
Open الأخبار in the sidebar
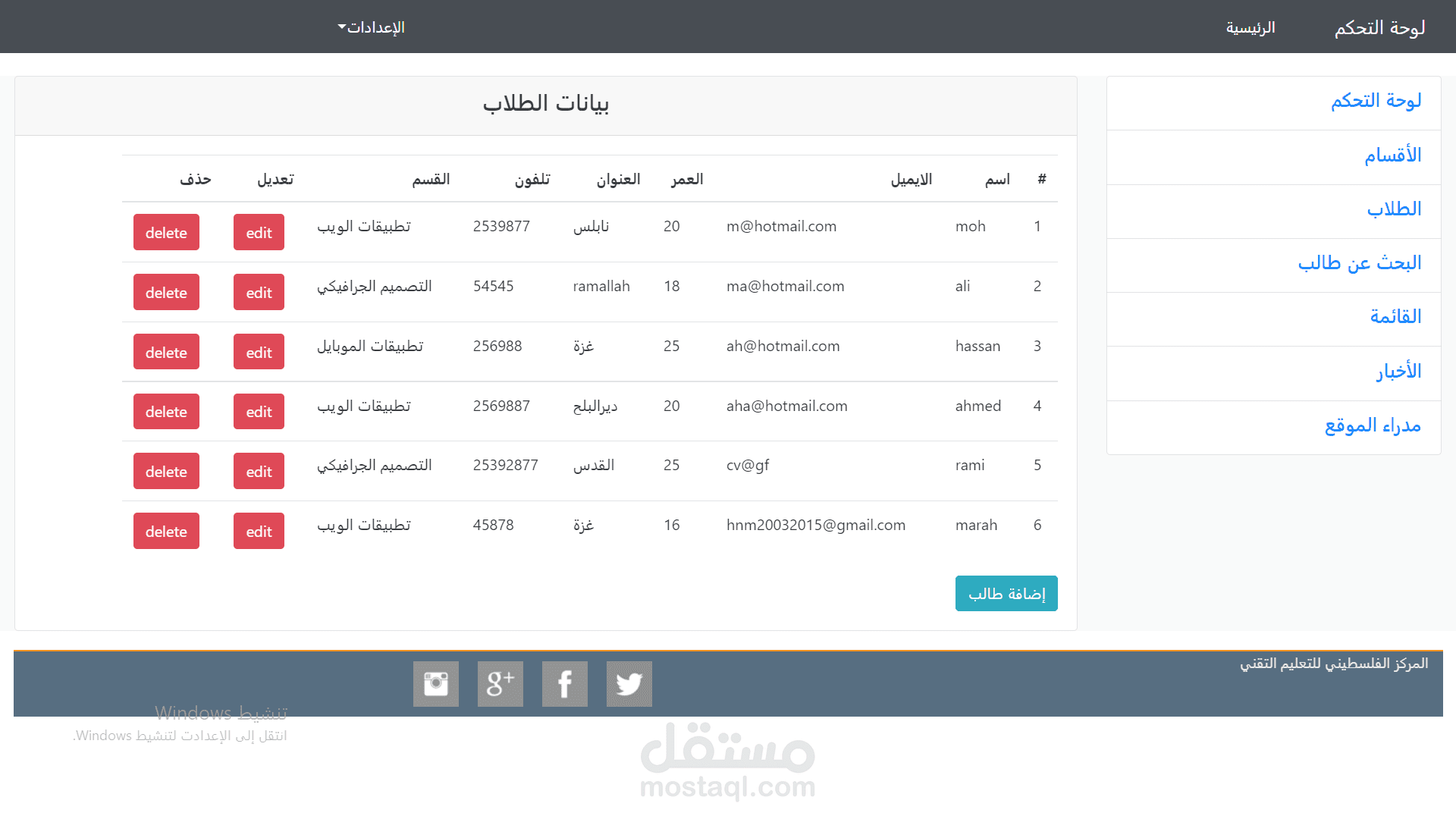click(1398, 372)
